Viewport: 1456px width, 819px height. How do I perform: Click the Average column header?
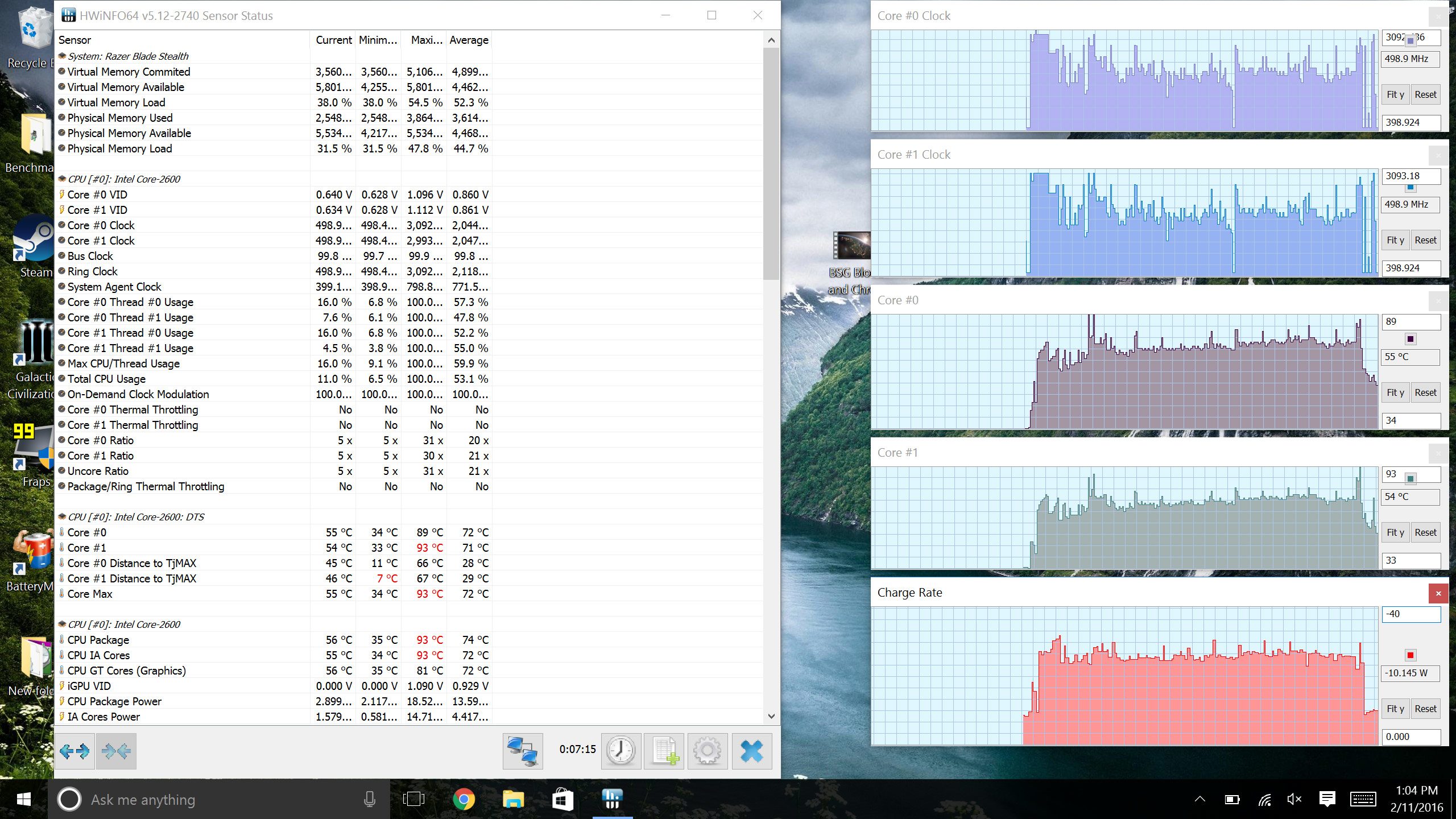coord(469,40)
